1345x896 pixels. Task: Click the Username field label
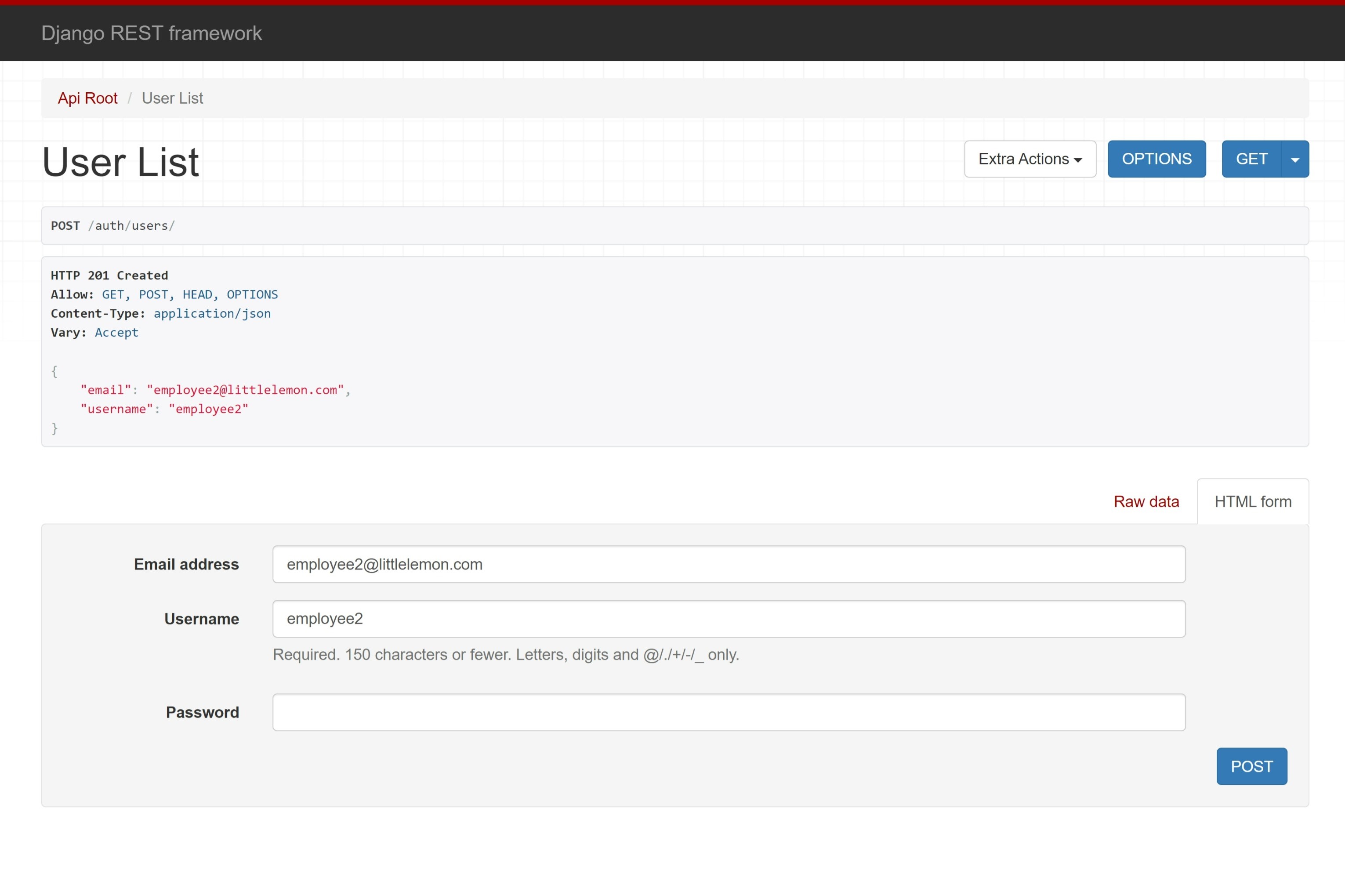pos(201,619)
